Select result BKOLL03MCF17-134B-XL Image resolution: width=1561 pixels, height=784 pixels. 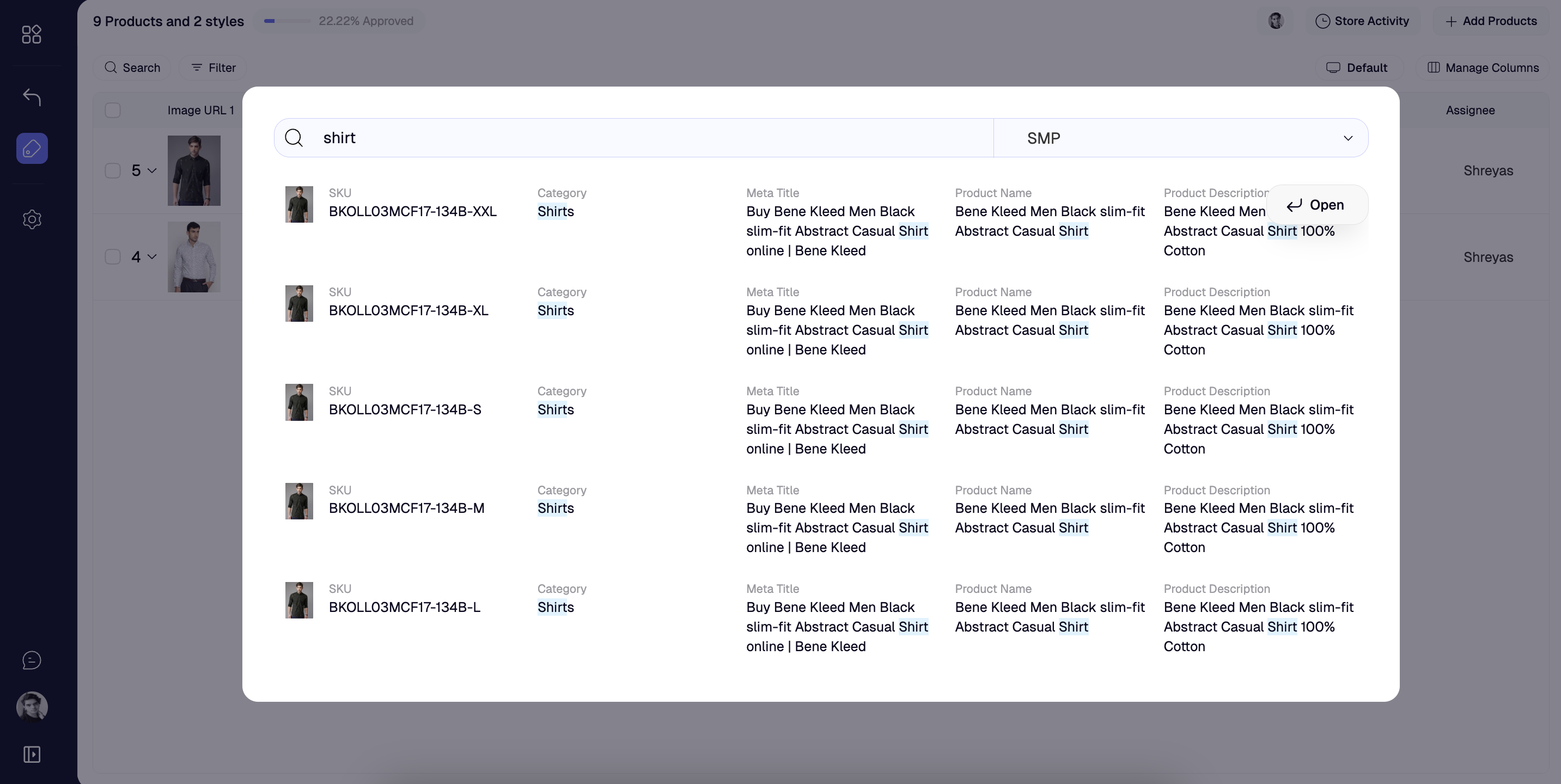[408, 311]
